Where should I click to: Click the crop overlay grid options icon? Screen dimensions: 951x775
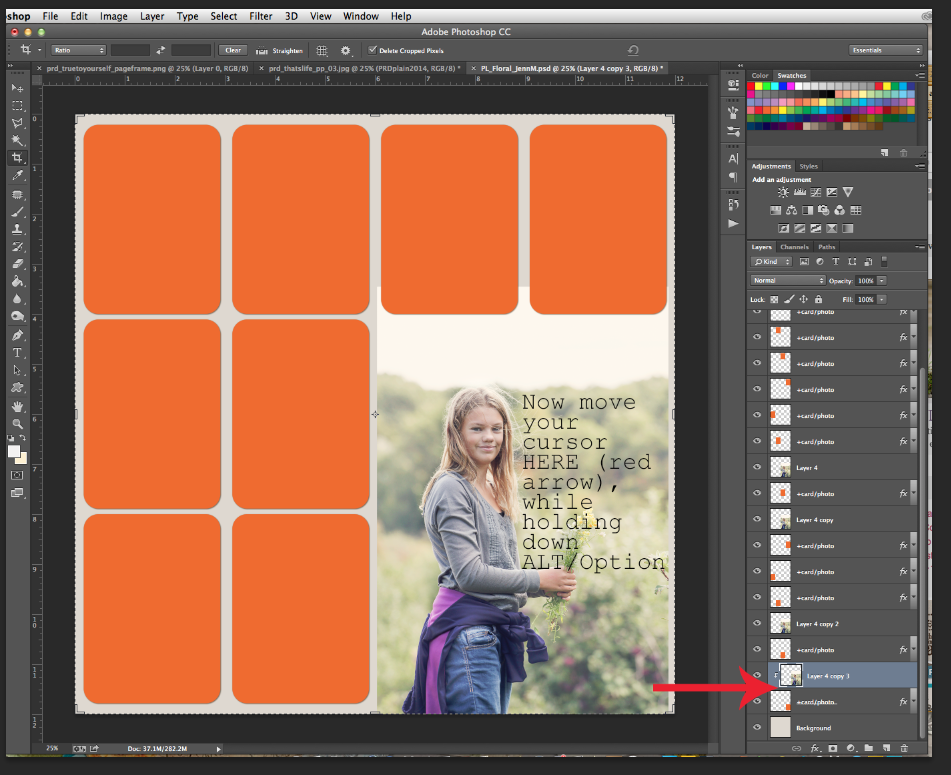(322, 50)
